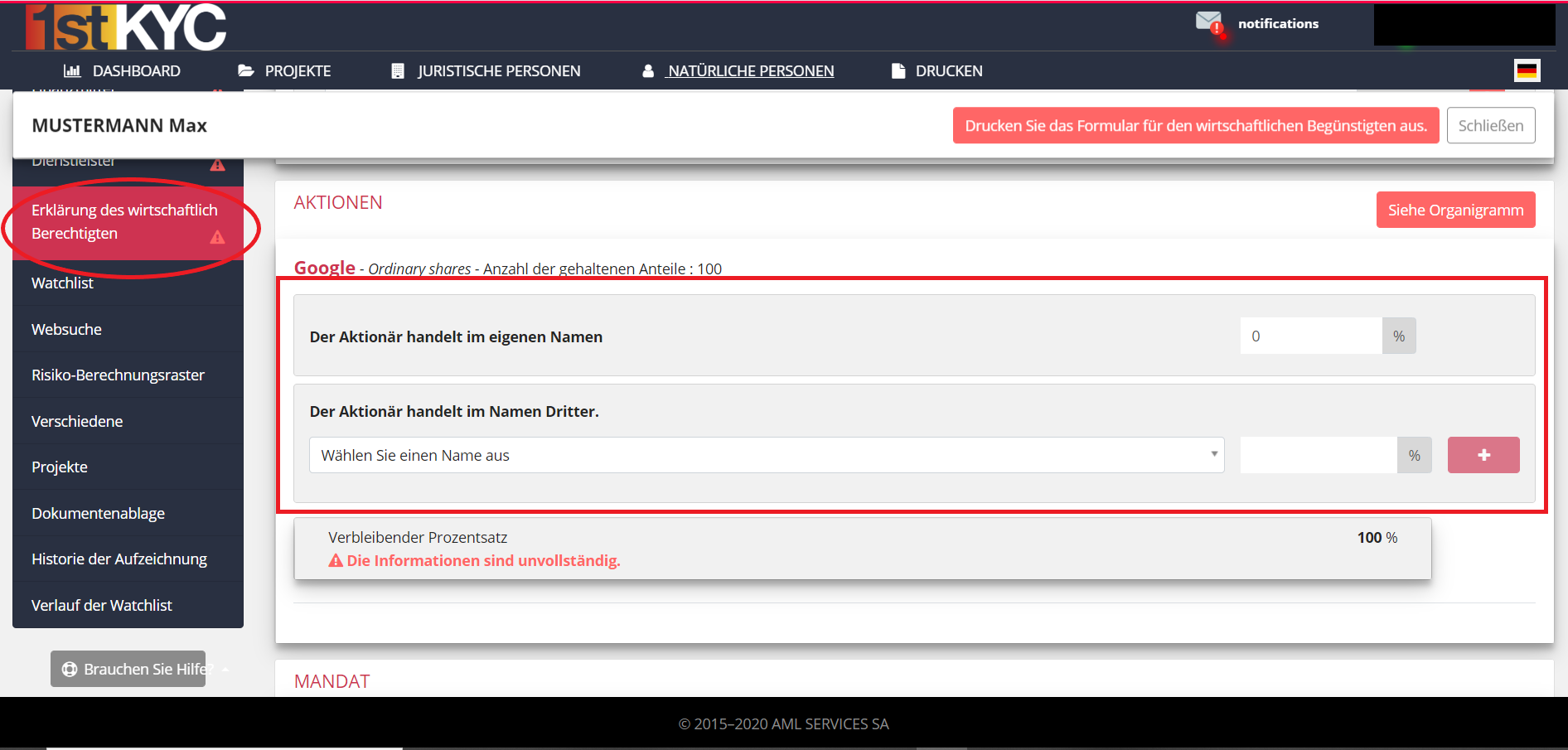Click the Drucken document icon
This screenshot has height=750, width=1568.
pyautogui.click(x=898, y=71)
